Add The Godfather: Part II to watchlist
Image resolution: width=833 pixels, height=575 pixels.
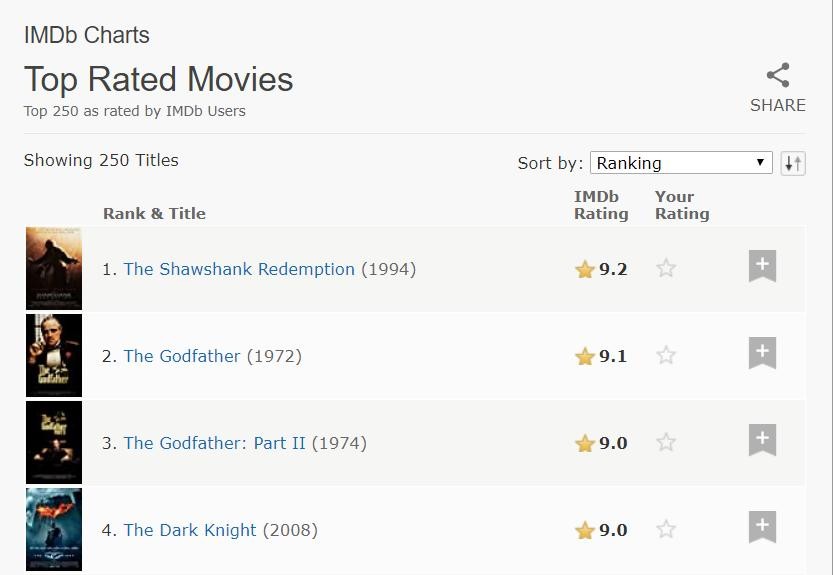tap(762, 440)
